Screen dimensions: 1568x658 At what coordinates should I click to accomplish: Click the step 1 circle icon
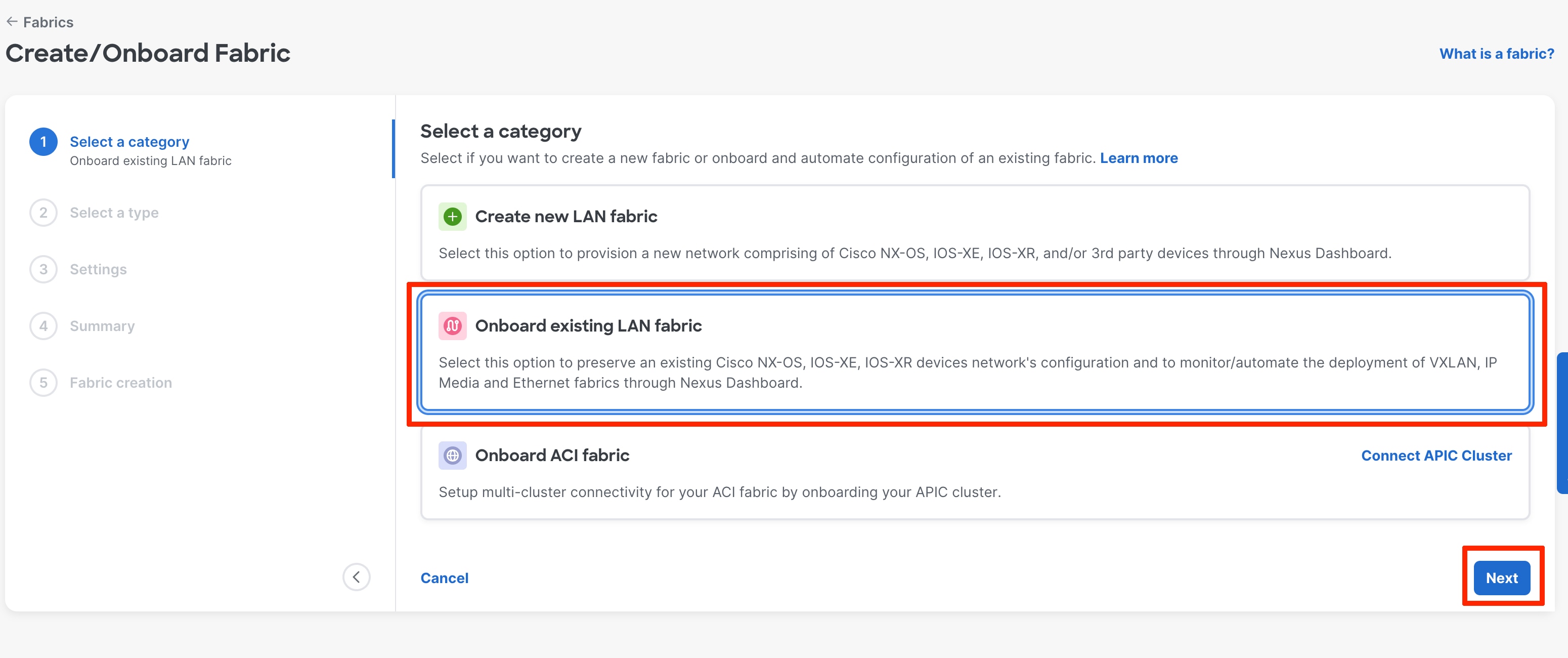(x=43, y=142)
